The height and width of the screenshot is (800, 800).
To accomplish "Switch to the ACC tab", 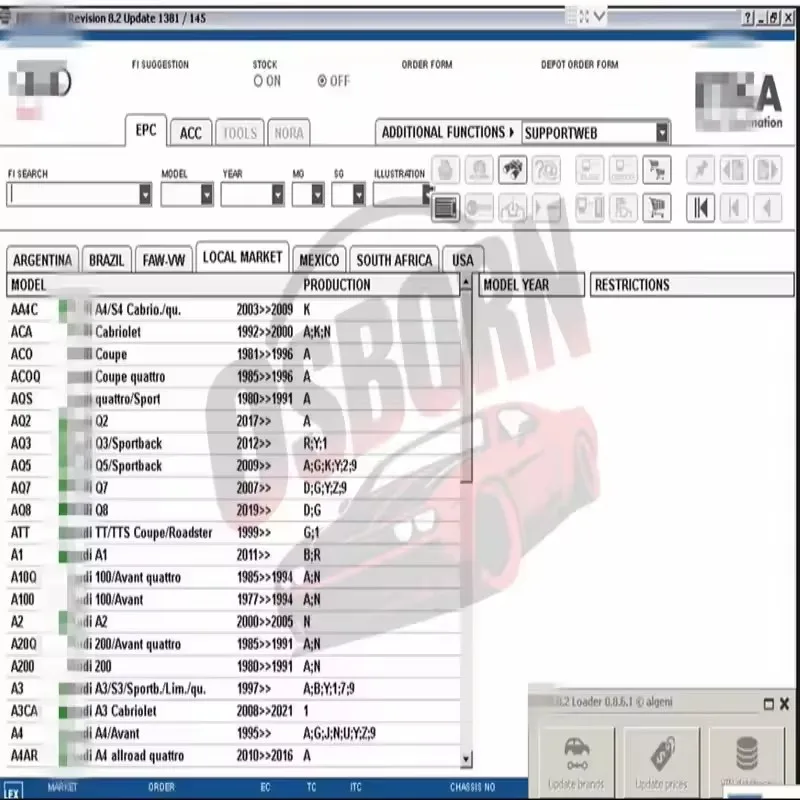I will [x=190, y=133].
